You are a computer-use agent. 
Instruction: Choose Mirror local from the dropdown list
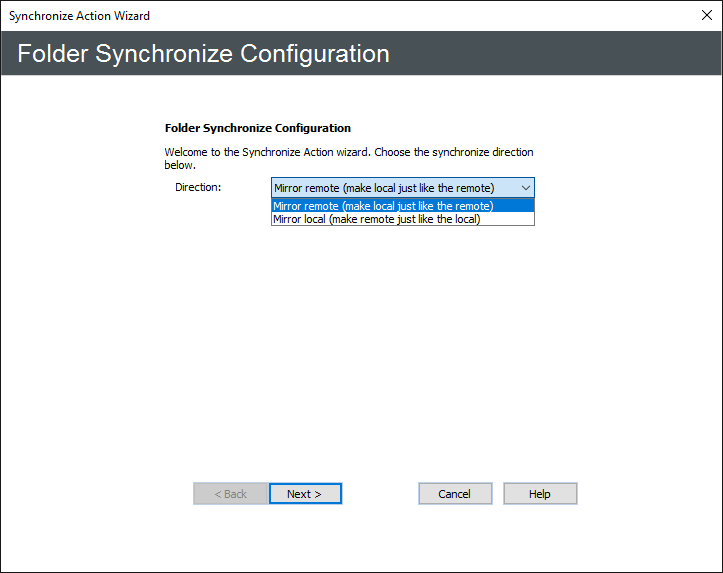376,219
